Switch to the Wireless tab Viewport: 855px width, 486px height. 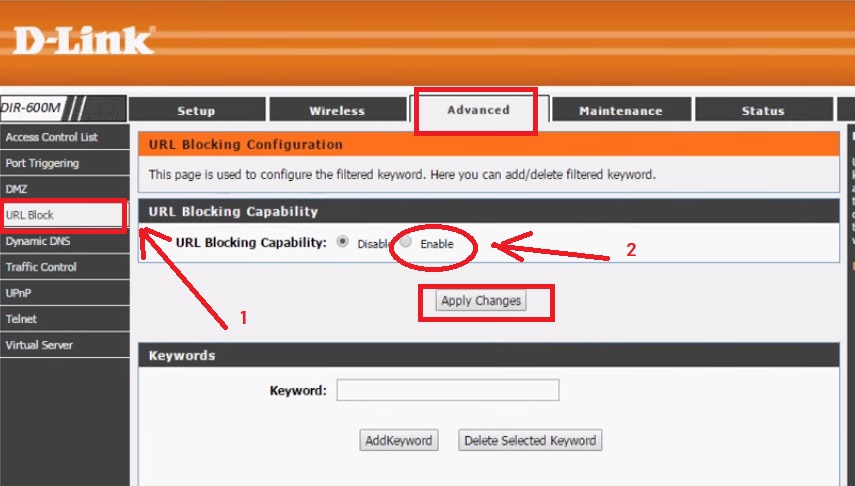point(337,111)
